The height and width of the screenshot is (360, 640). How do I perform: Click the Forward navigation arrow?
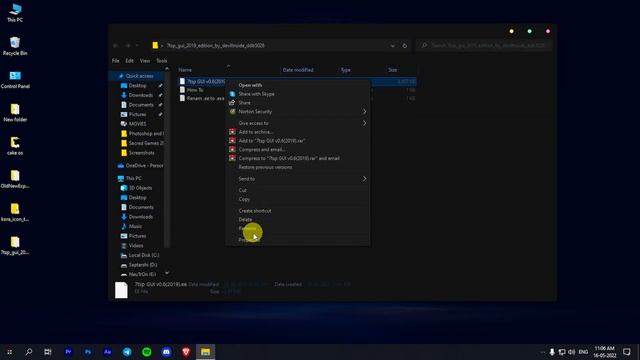127,46
